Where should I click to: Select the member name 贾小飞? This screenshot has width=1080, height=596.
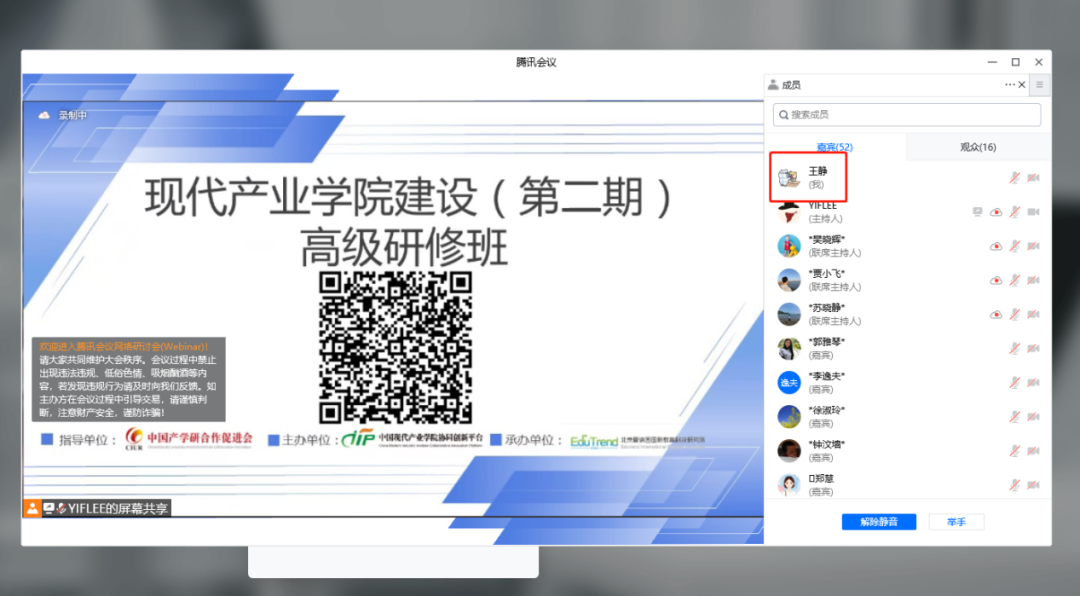(827, 274)
